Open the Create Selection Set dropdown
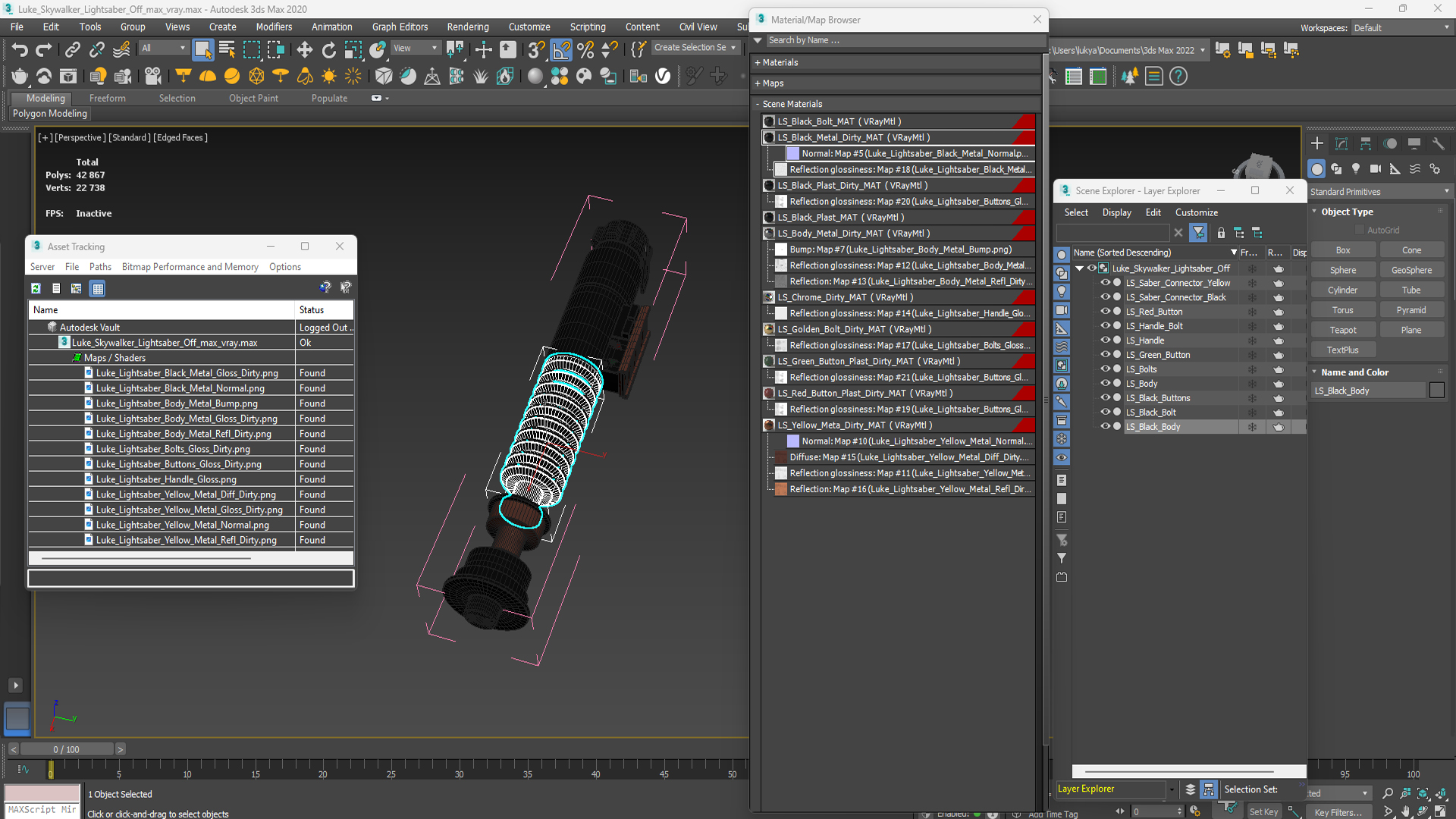This screenshot has width=1456, height=819. tap(695, 48)
